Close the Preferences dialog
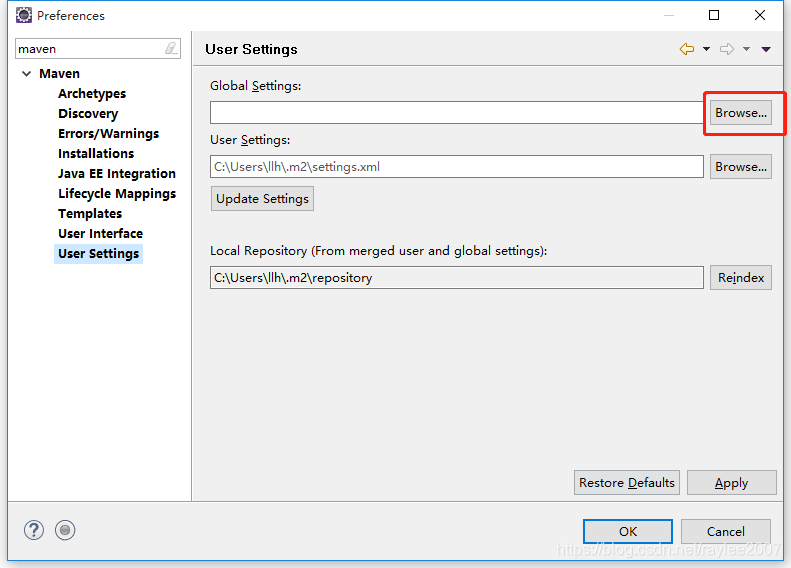Viewport: 791px width, 568px height. pyautogui.click(x=760, y=15)
